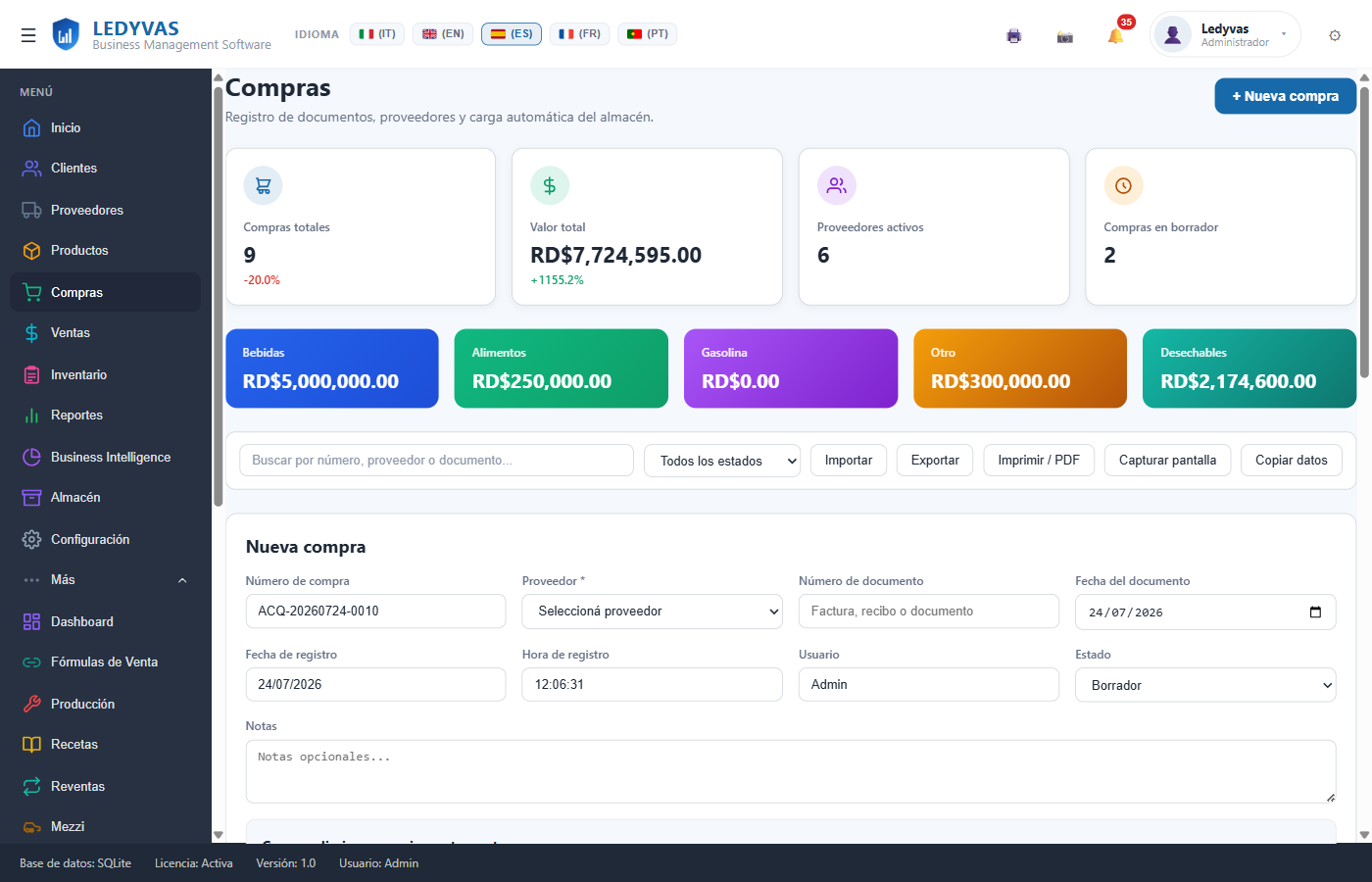Click Nueva compra button
Viewport: 1372px width, 882px height.
[1286, 96]
